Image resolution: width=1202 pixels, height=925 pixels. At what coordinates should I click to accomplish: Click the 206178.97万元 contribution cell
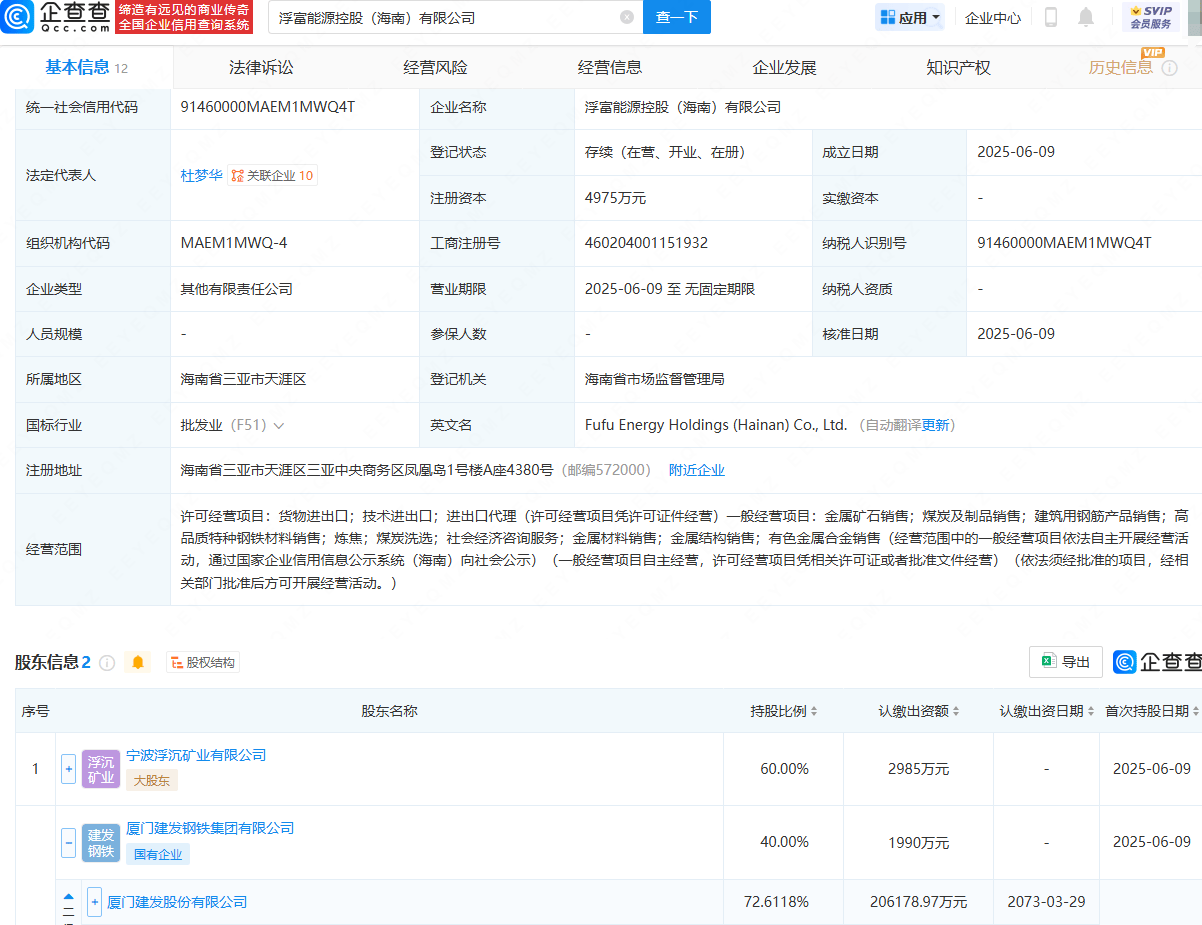tap(919, 902)
